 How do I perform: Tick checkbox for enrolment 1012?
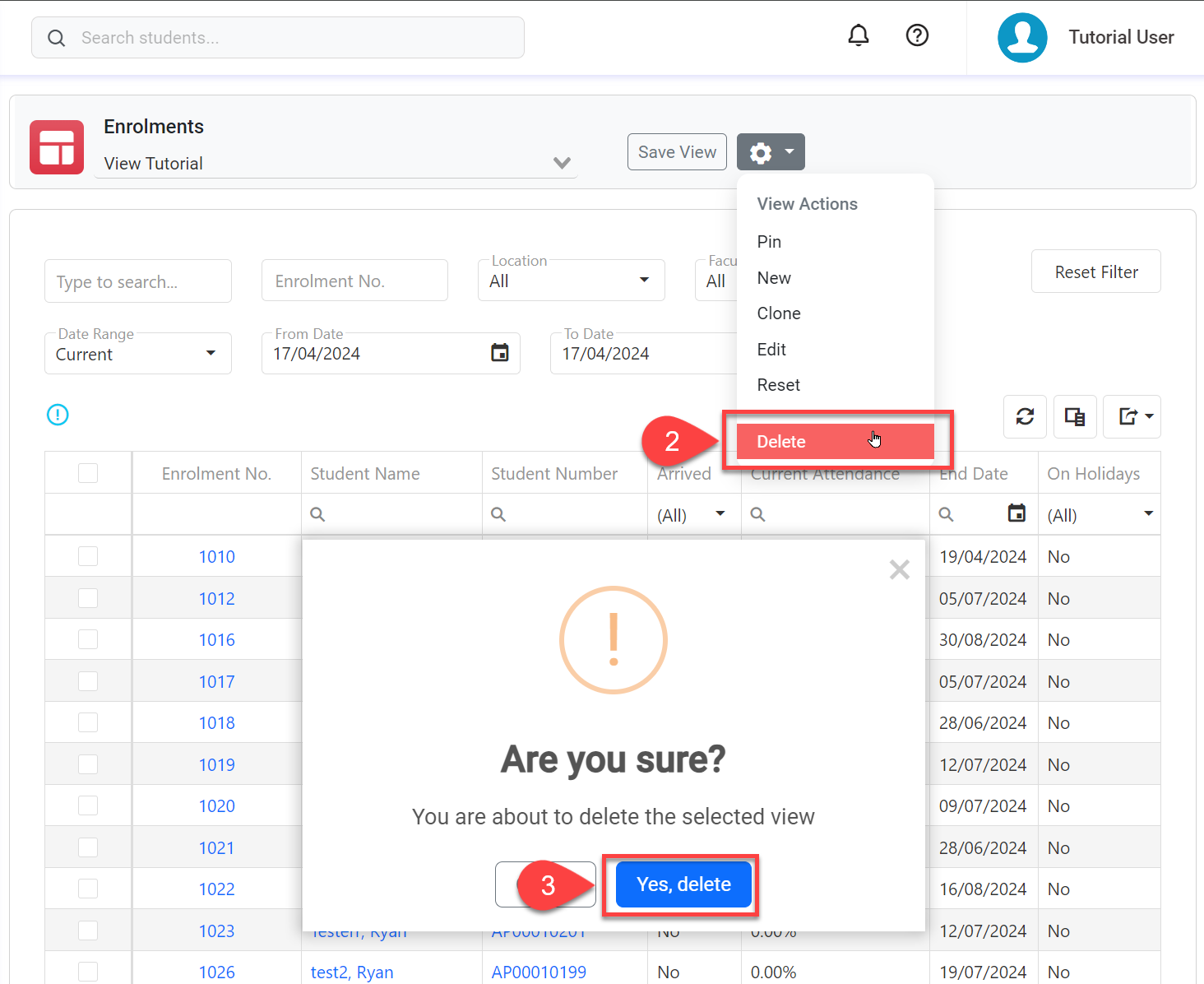[x=88, y=598]
